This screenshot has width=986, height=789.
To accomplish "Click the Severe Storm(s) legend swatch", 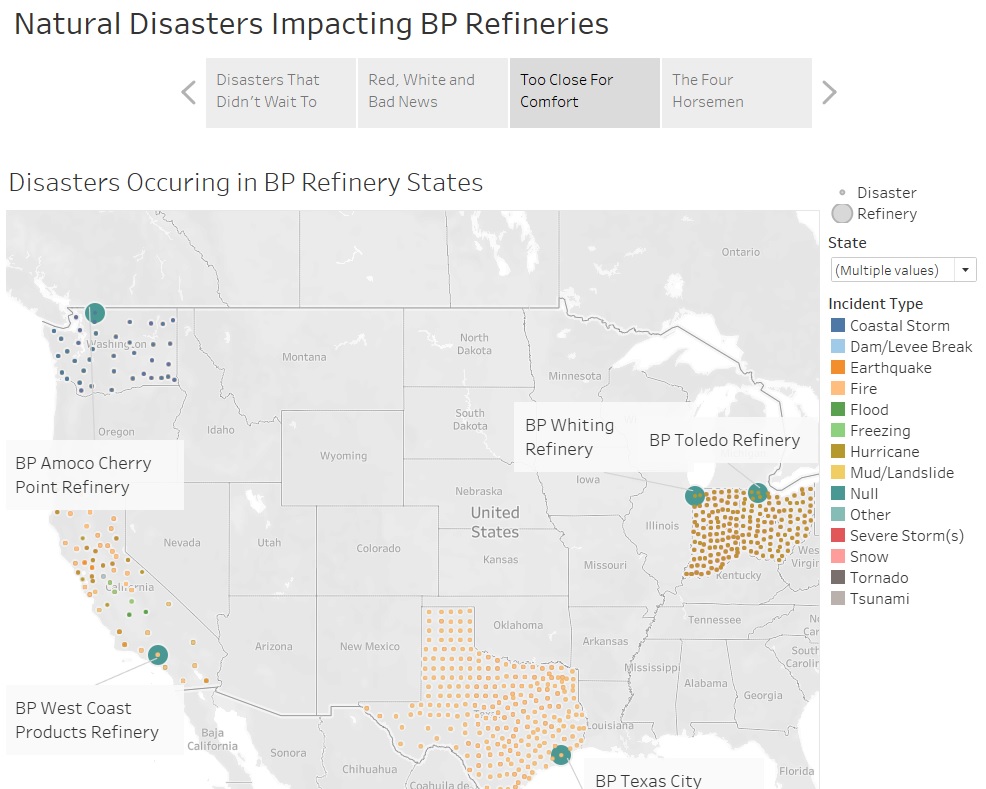I will tap(838, 536).
